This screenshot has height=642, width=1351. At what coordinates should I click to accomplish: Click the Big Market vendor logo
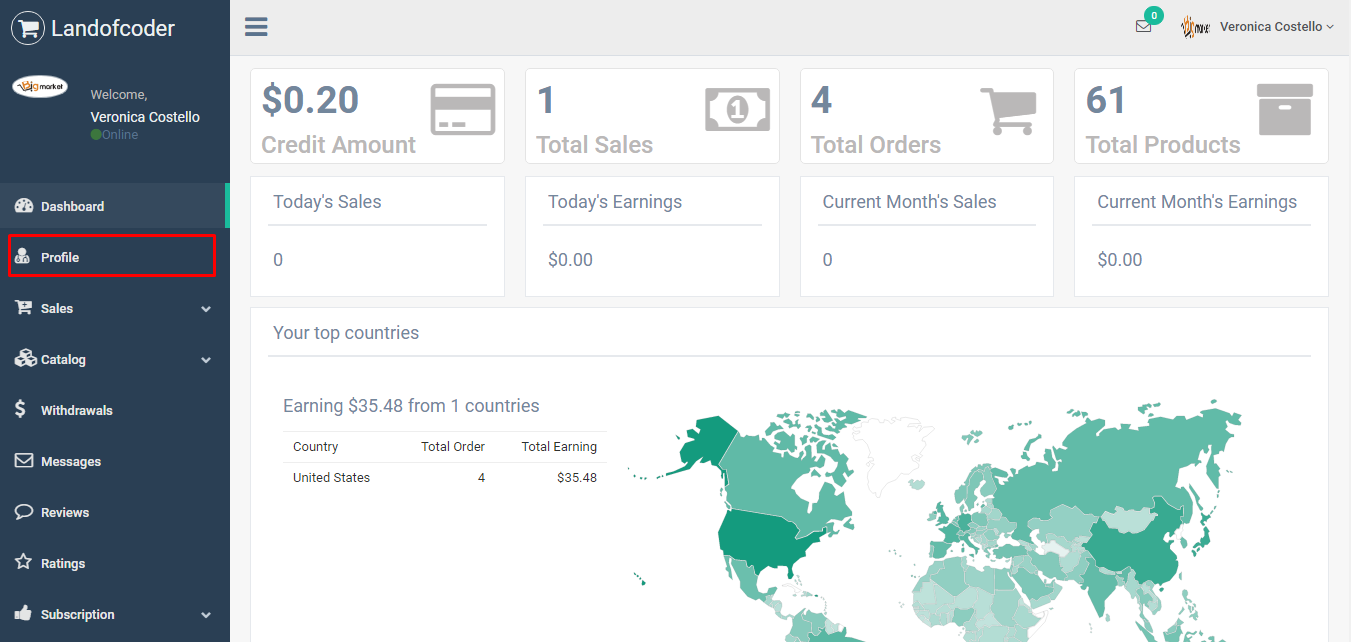coord(40,86)
